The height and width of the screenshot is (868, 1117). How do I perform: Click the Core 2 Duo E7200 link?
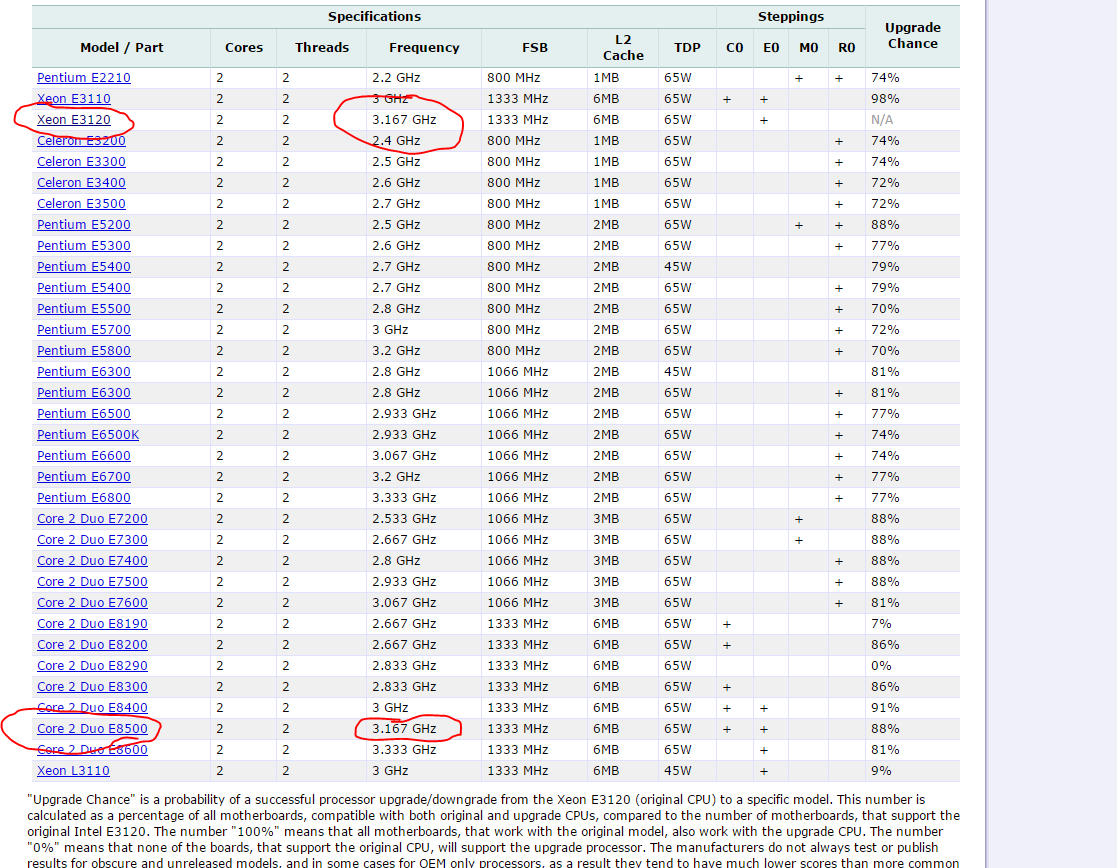(92, 519)
